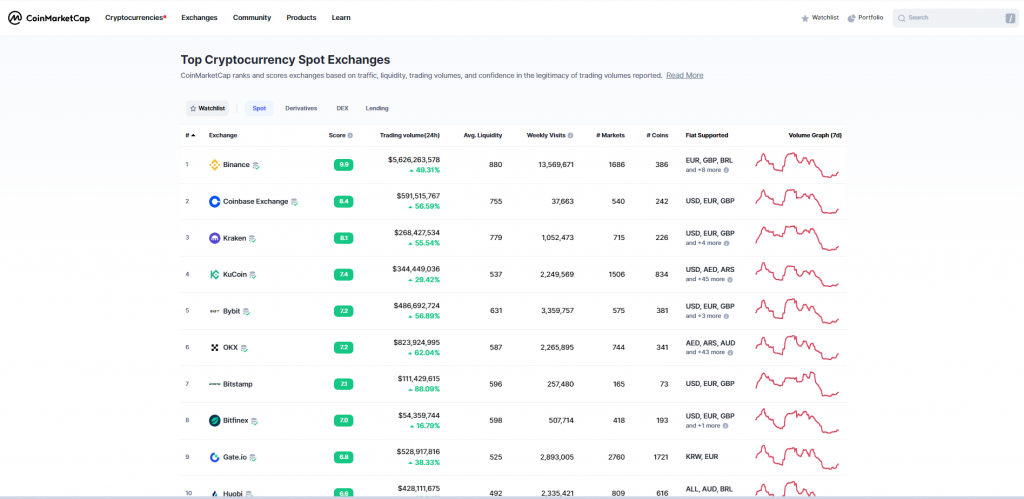Click the Bitstamp logo icon
The width and height of the screenshot is (1024, 499).
214,384
